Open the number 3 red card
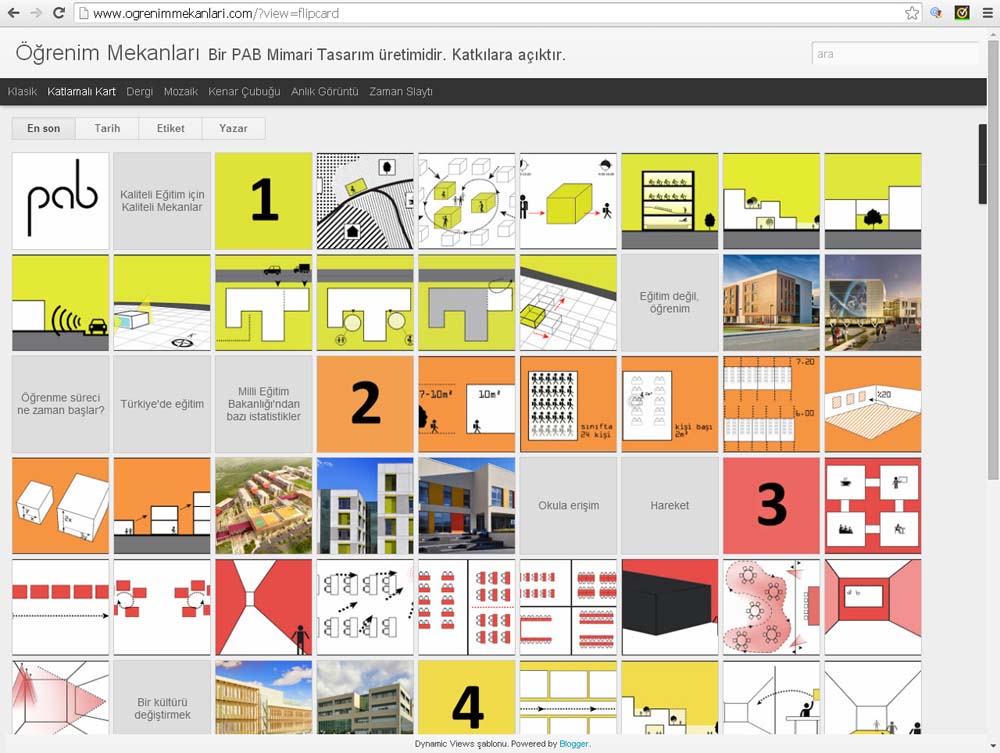Screen dimensions: 1000x753 click(771, 506)
